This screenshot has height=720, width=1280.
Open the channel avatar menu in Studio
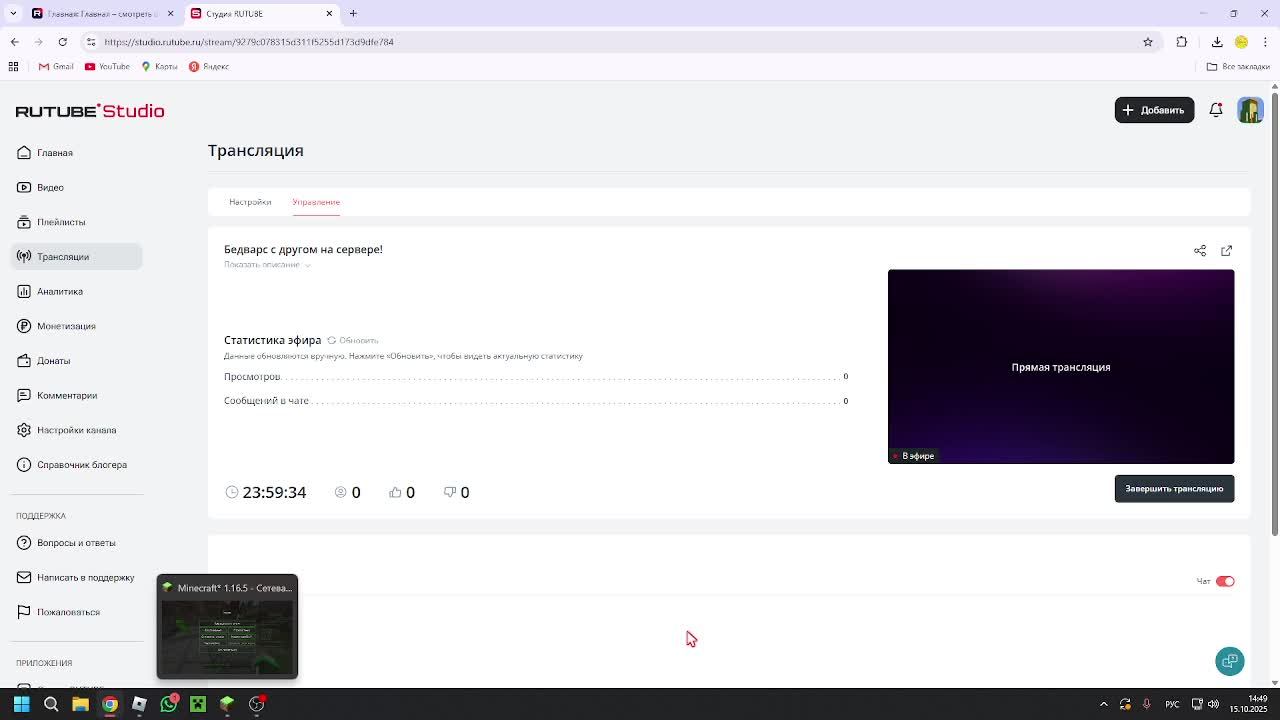tap(1250, 110)
